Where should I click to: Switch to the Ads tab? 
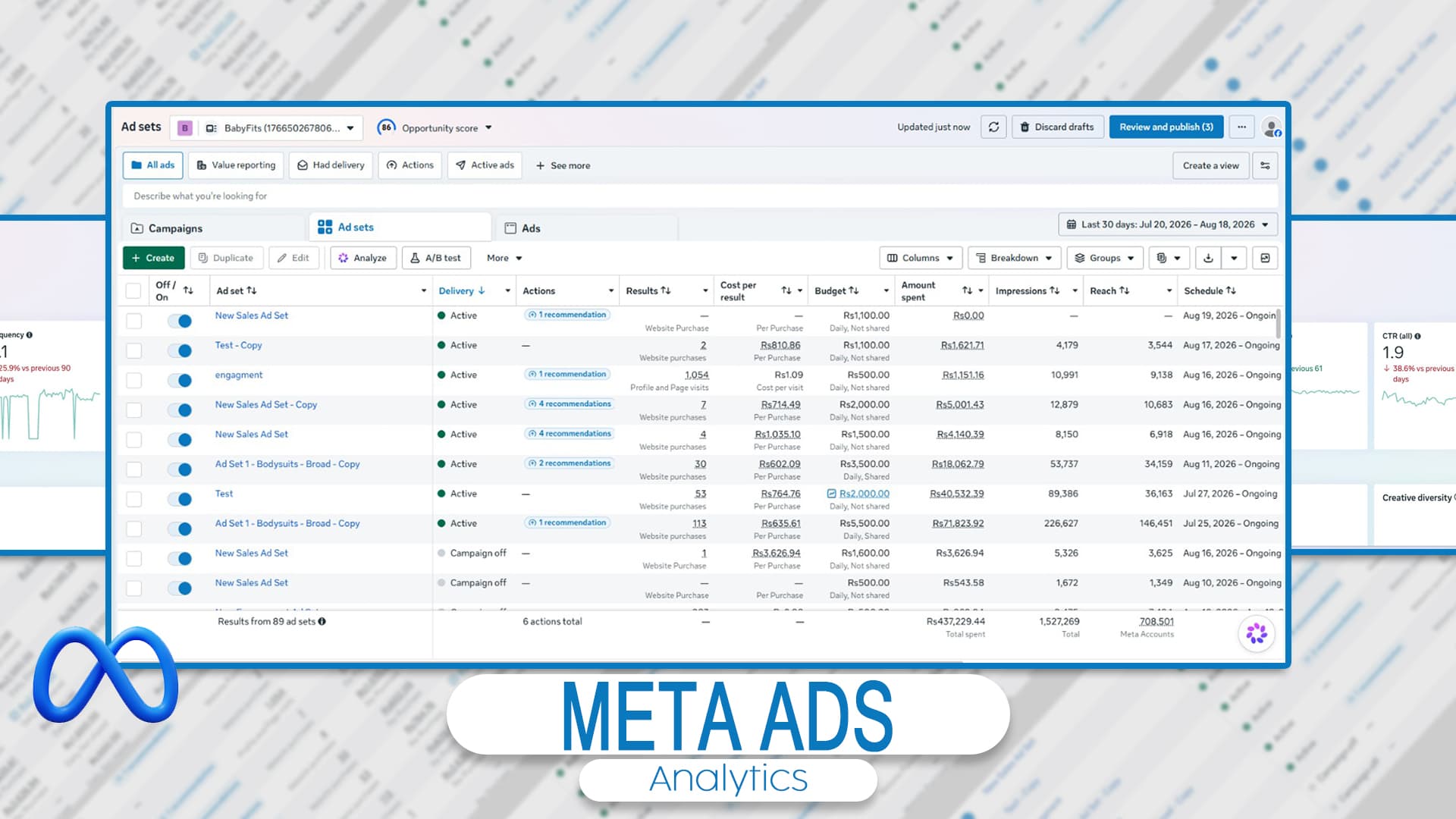(x=587, y=228)
